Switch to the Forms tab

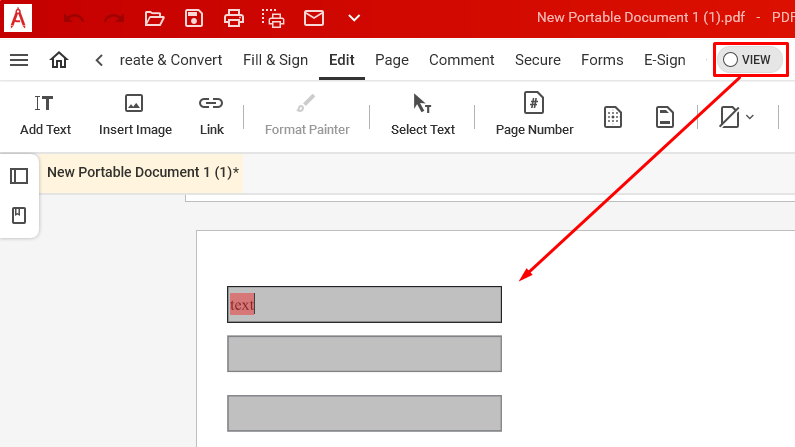coord(602,60)
